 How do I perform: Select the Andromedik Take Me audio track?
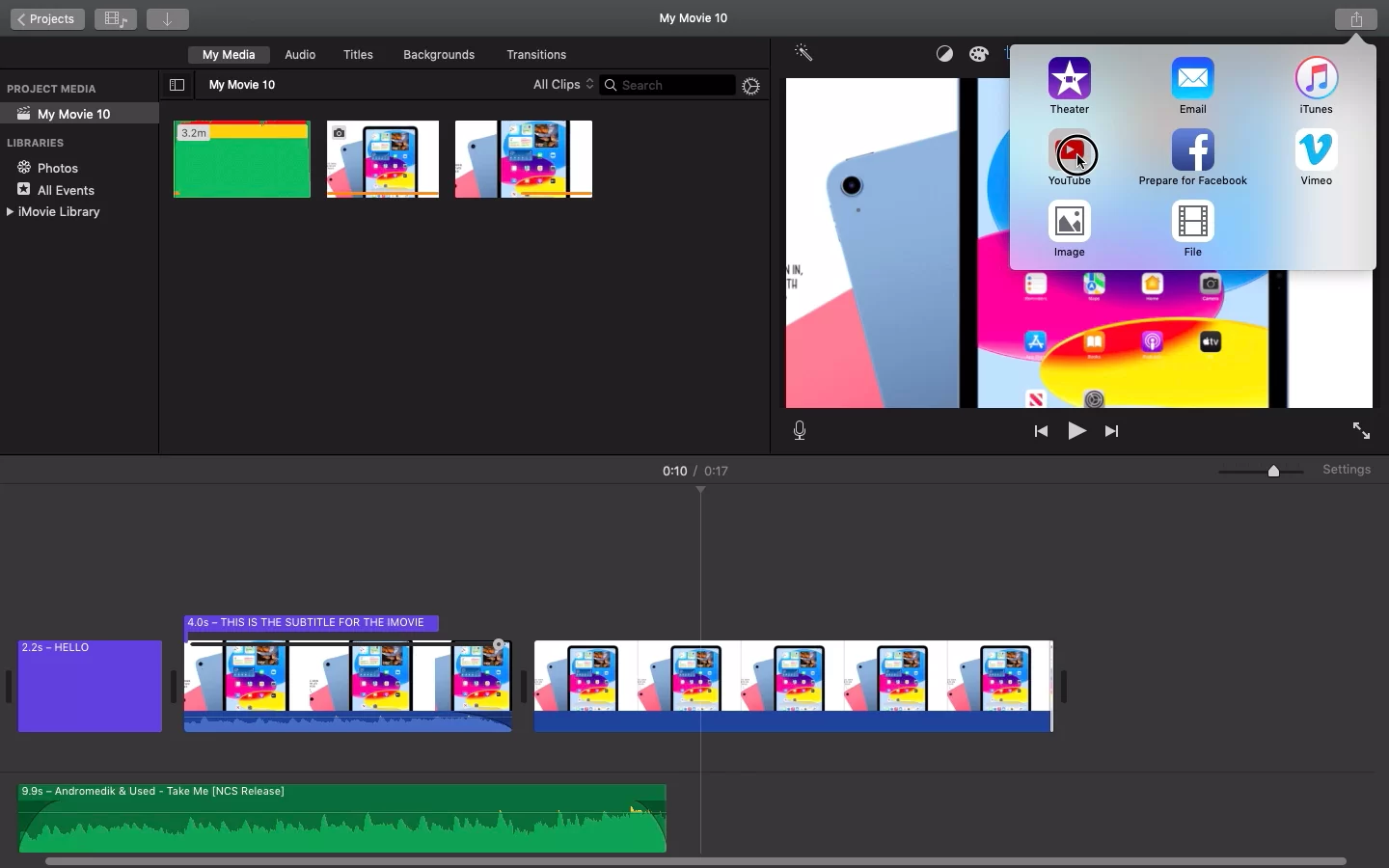click(x=342, y=819)
